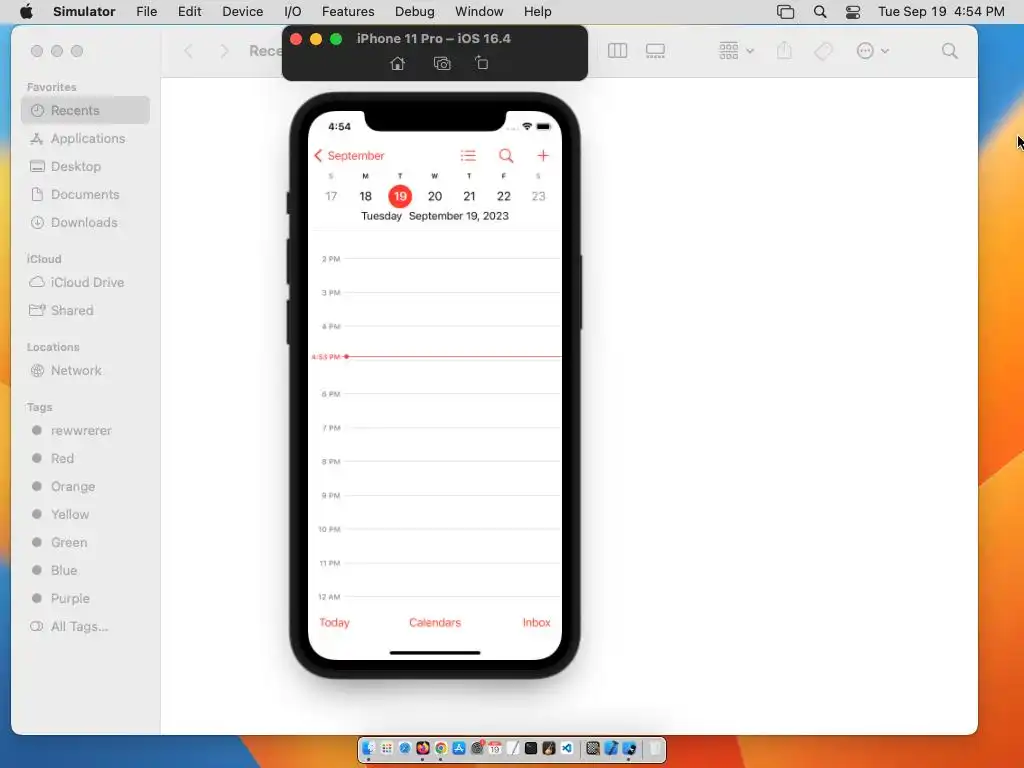Screen dimensions: 1024x768
Task: Open Trash in the Dock
Action: (x=654, y=748)
